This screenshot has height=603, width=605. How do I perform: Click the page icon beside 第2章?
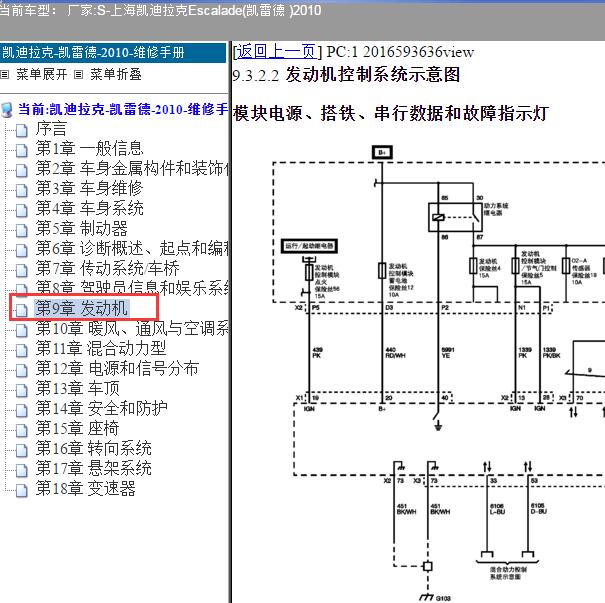(x=22, y=171)
